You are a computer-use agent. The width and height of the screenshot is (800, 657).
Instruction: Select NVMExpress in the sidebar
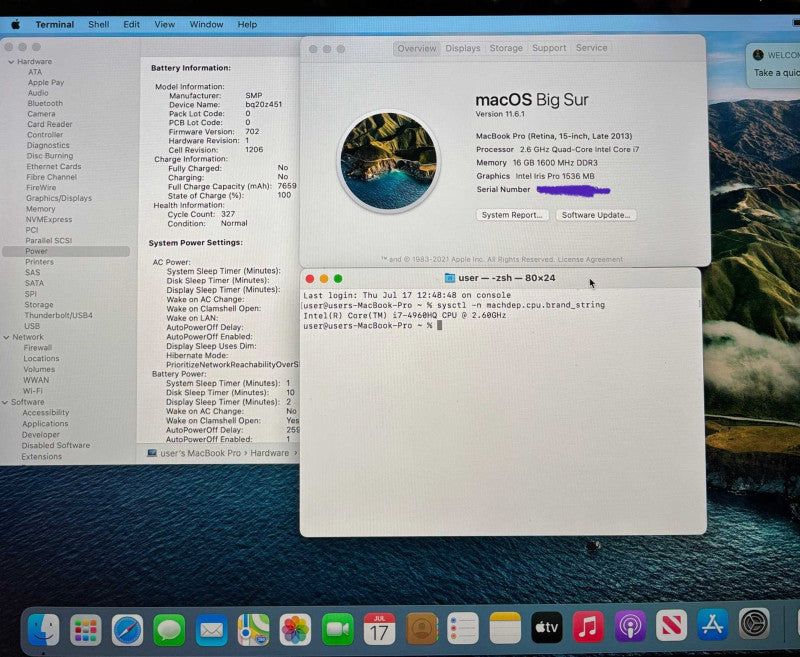tap(49, 220)
